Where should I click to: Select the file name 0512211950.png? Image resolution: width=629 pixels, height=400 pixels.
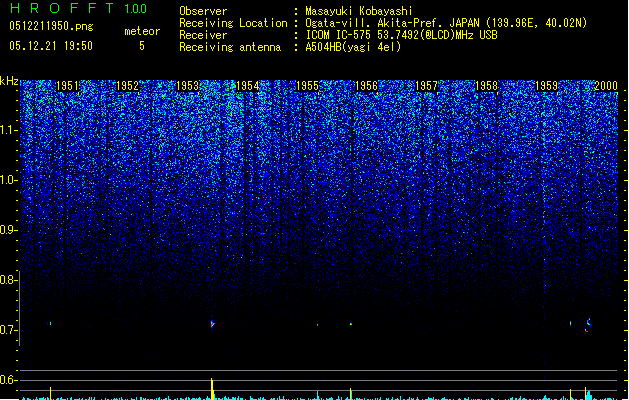coord(51,27)
